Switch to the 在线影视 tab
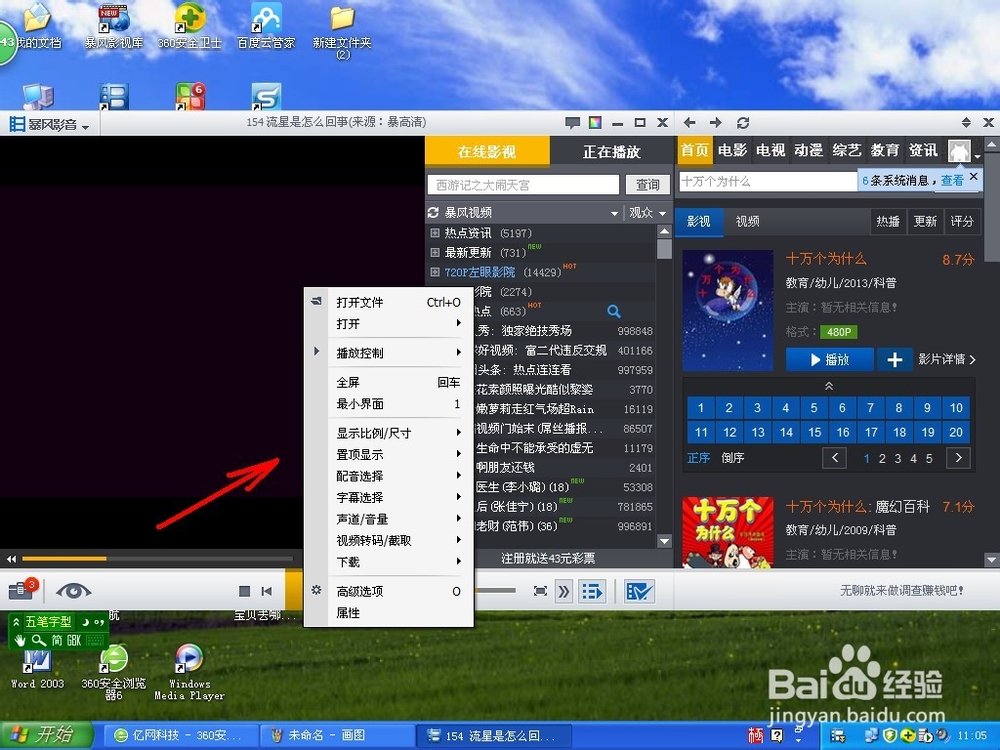 487,152
